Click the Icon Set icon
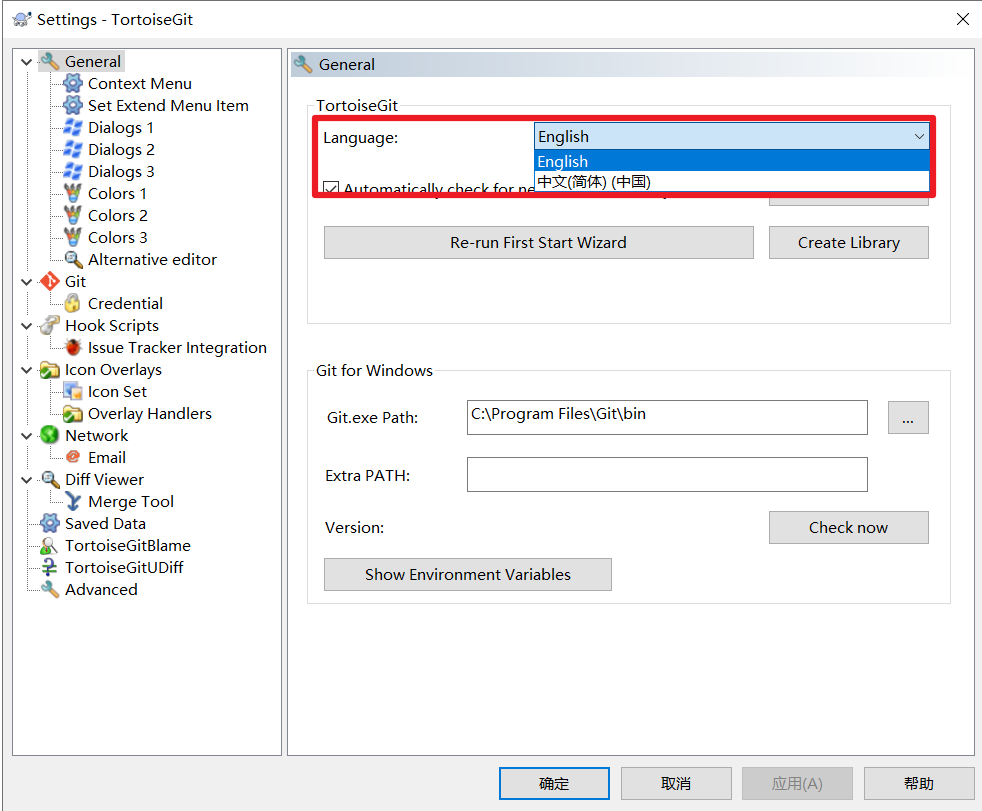Image resolution: width=982 pixels, height=811 pixels. [73, 391]
